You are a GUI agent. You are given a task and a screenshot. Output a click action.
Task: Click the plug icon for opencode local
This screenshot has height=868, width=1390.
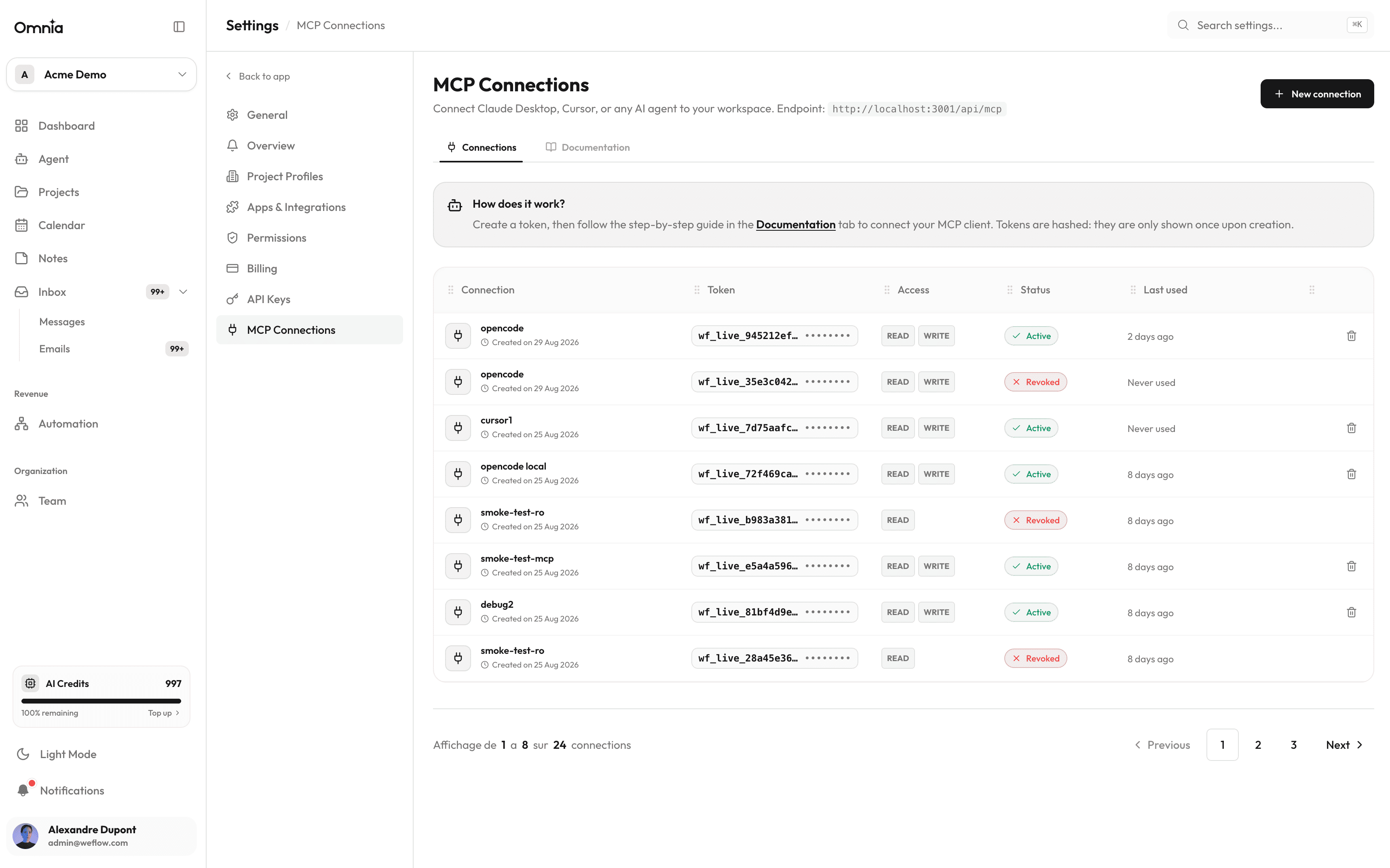point(458,474)
